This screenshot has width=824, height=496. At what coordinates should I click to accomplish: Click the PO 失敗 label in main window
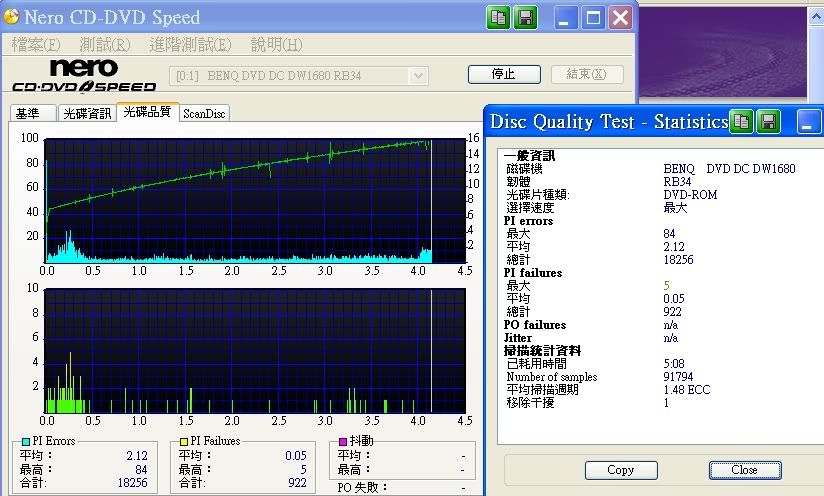click(x=362, y=488)
